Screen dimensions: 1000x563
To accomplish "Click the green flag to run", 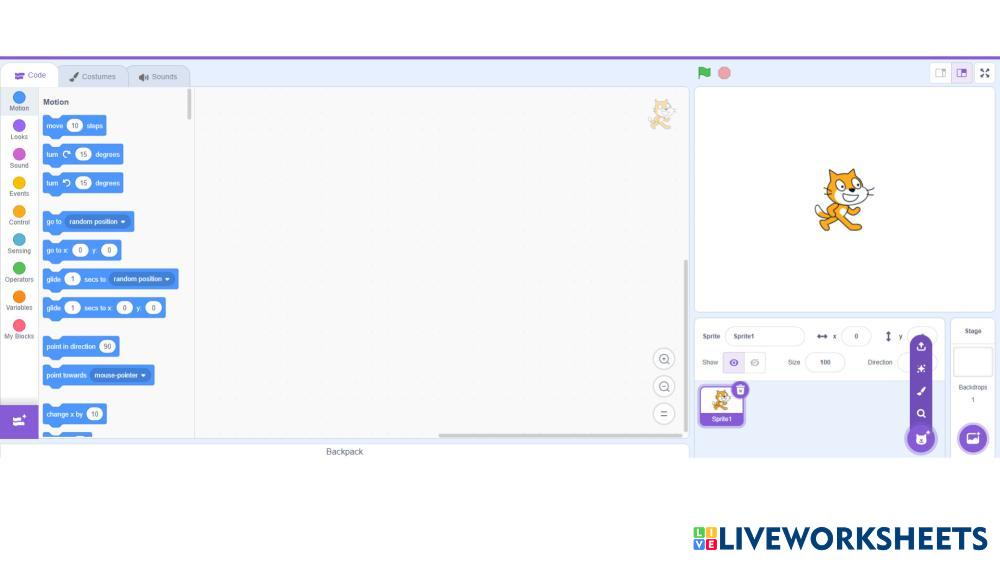I will (704, 73).
